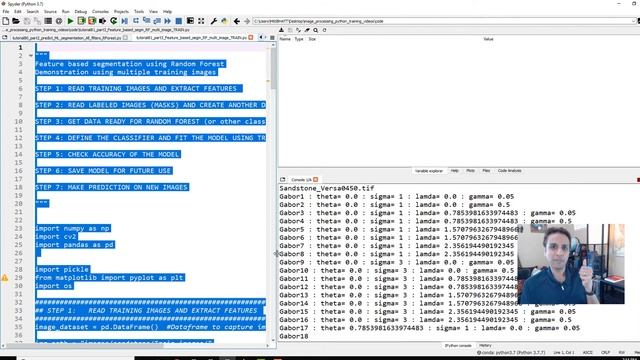
Task: Step out of function in debugger
Action: click(x=157, y=21)
